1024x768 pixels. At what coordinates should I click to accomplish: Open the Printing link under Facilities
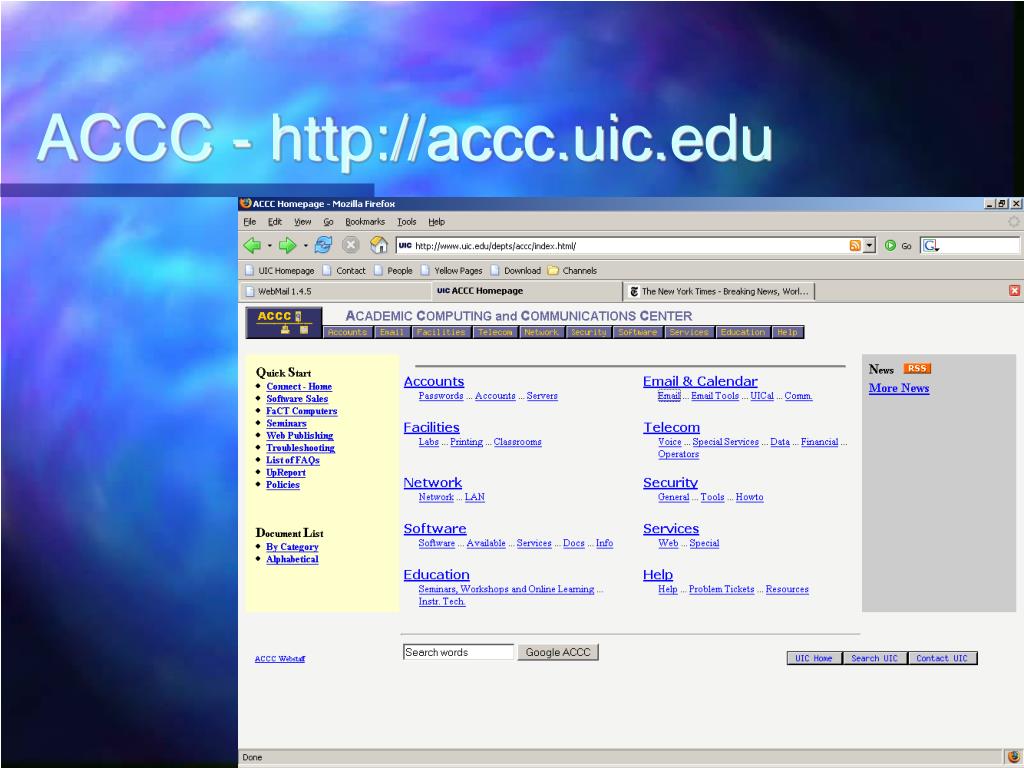click(466, 442)
